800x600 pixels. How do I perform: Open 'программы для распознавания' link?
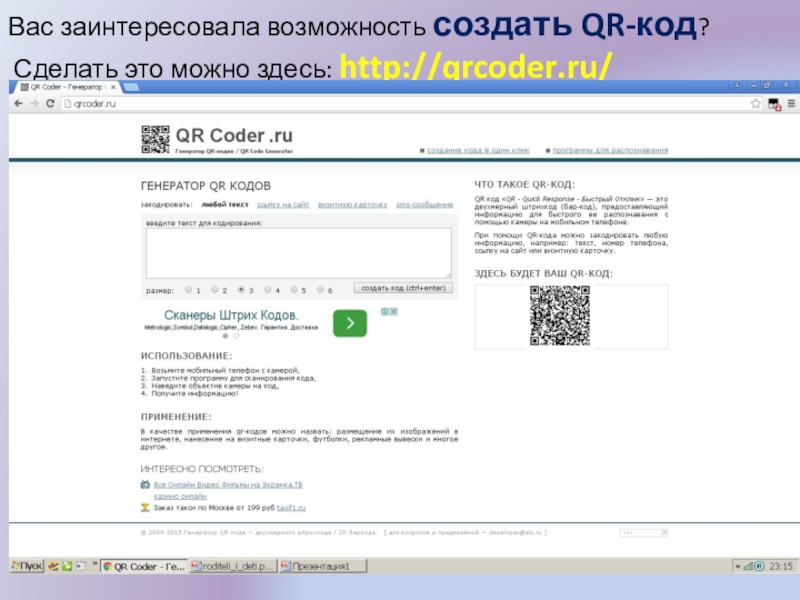point(610,150)
